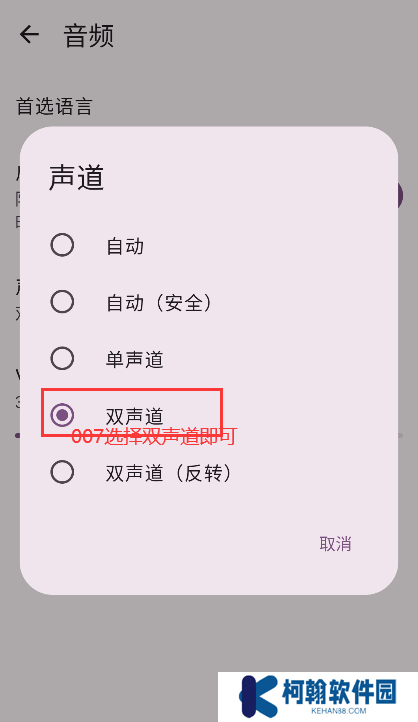Click the 音频 page title
Image resolution: width=418 pixels, height=722 pixels.
88,36
